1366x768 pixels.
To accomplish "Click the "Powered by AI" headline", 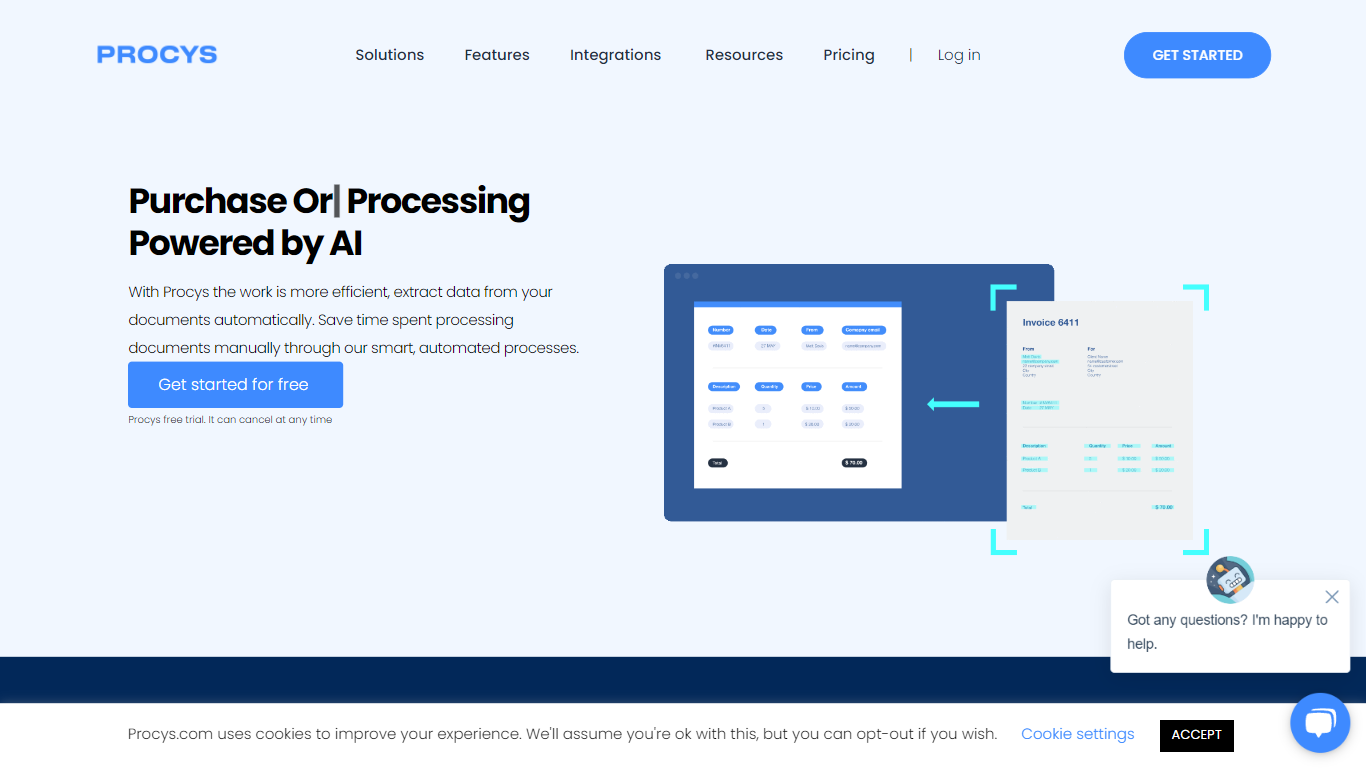I will click(x=245, y=243).
